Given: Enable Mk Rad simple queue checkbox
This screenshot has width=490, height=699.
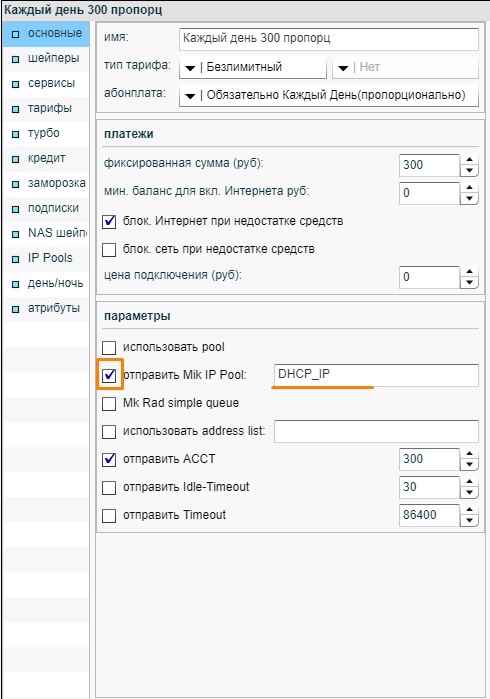Looking at the screenshot, I should [109, 403].
